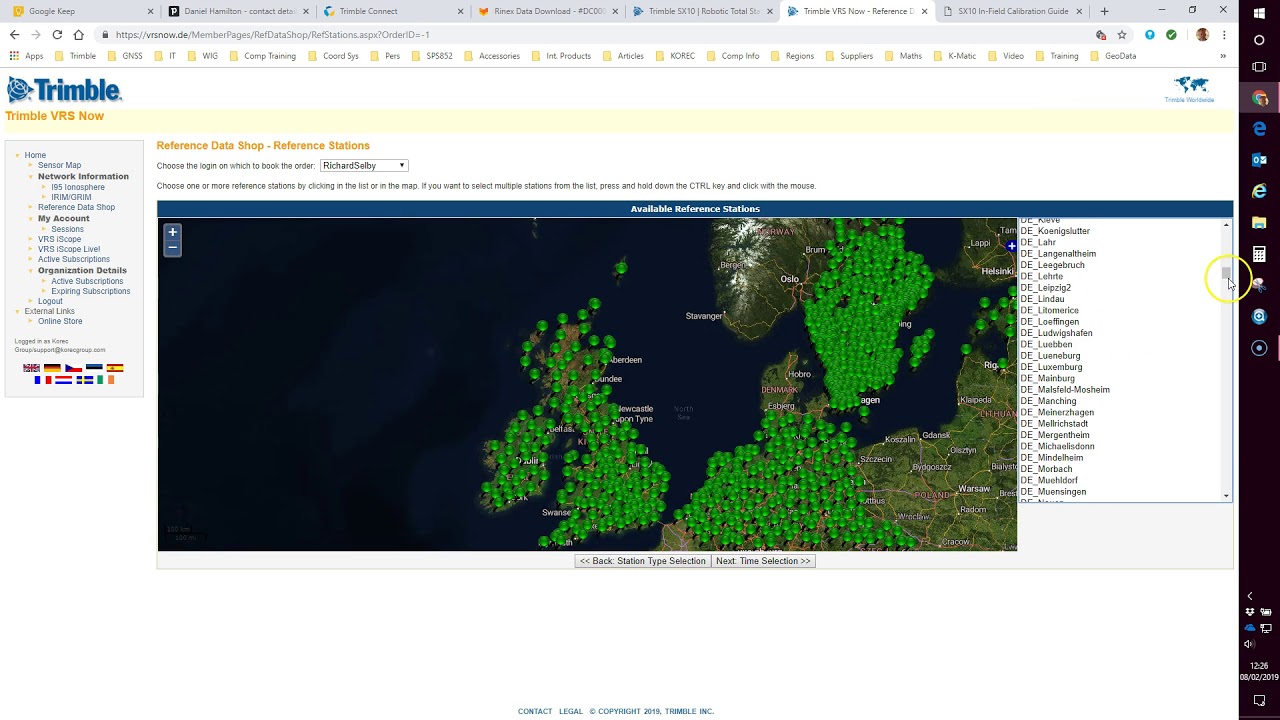Switch language to German via German flag

[x=52, y=368]
